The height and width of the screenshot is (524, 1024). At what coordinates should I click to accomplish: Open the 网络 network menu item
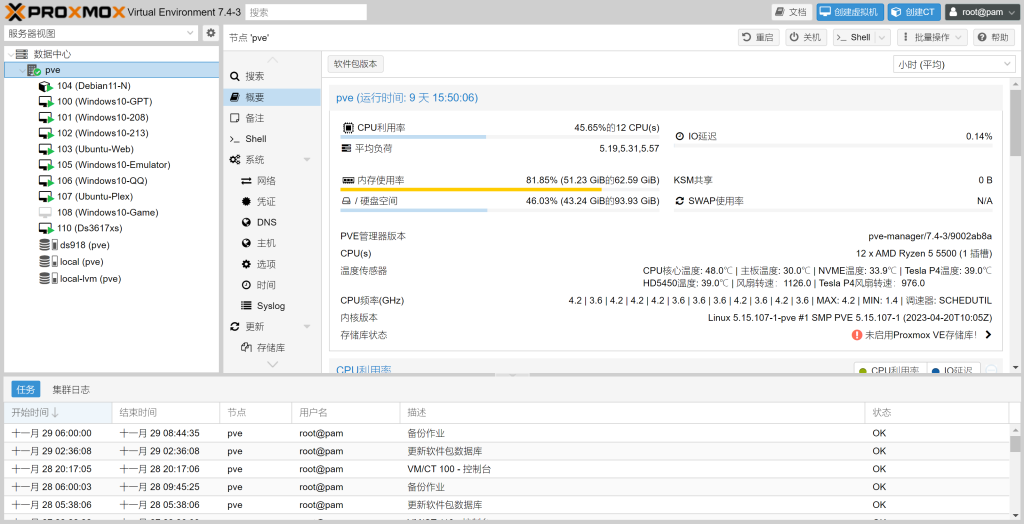(272, 181)
